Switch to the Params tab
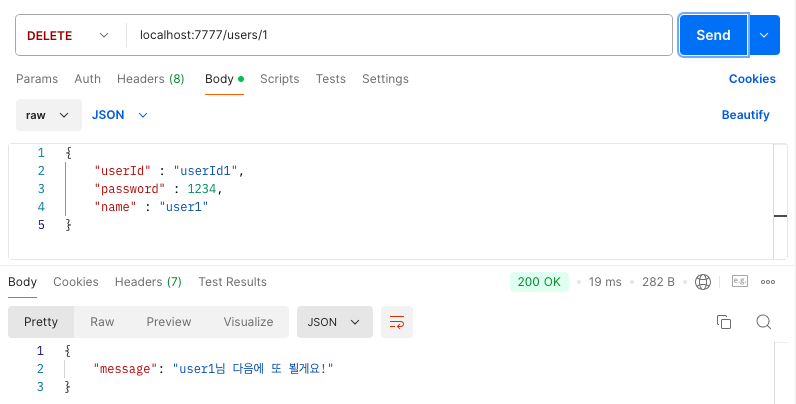Viewport: 796px width, 404px height. (x=37, y=79)
